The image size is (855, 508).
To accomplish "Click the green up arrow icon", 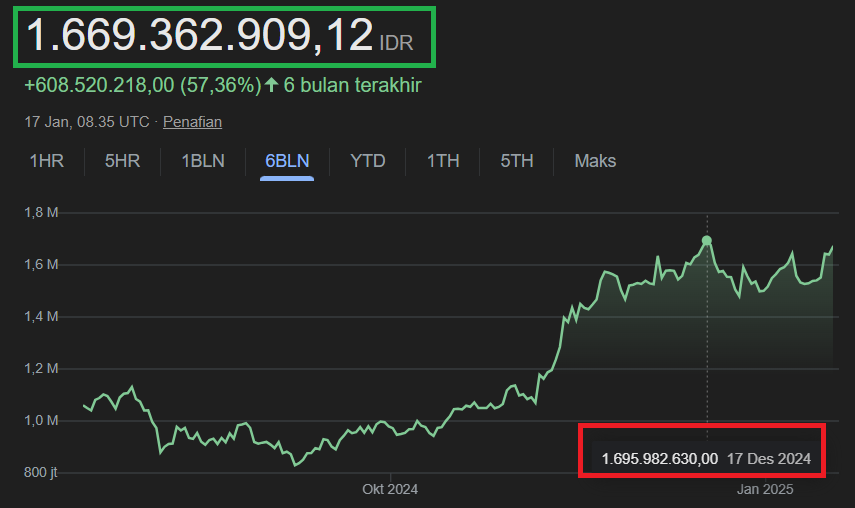I will pyautogui.click(x=272, y=85).
